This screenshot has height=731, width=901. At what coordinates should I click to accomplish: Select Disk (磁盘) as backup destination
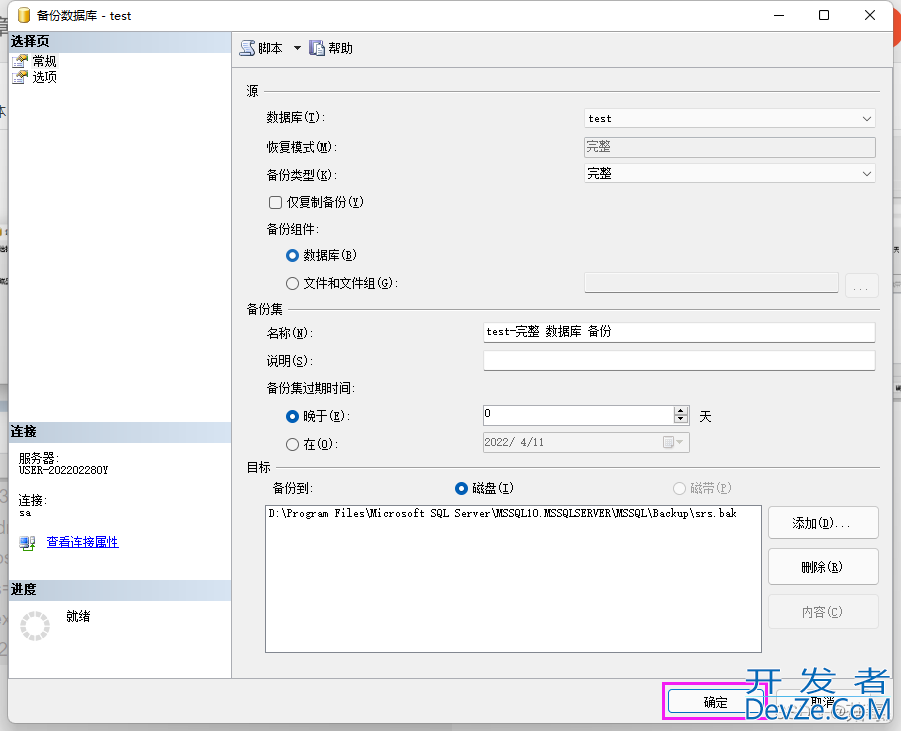pyautogui.click(x=461, y=488)
